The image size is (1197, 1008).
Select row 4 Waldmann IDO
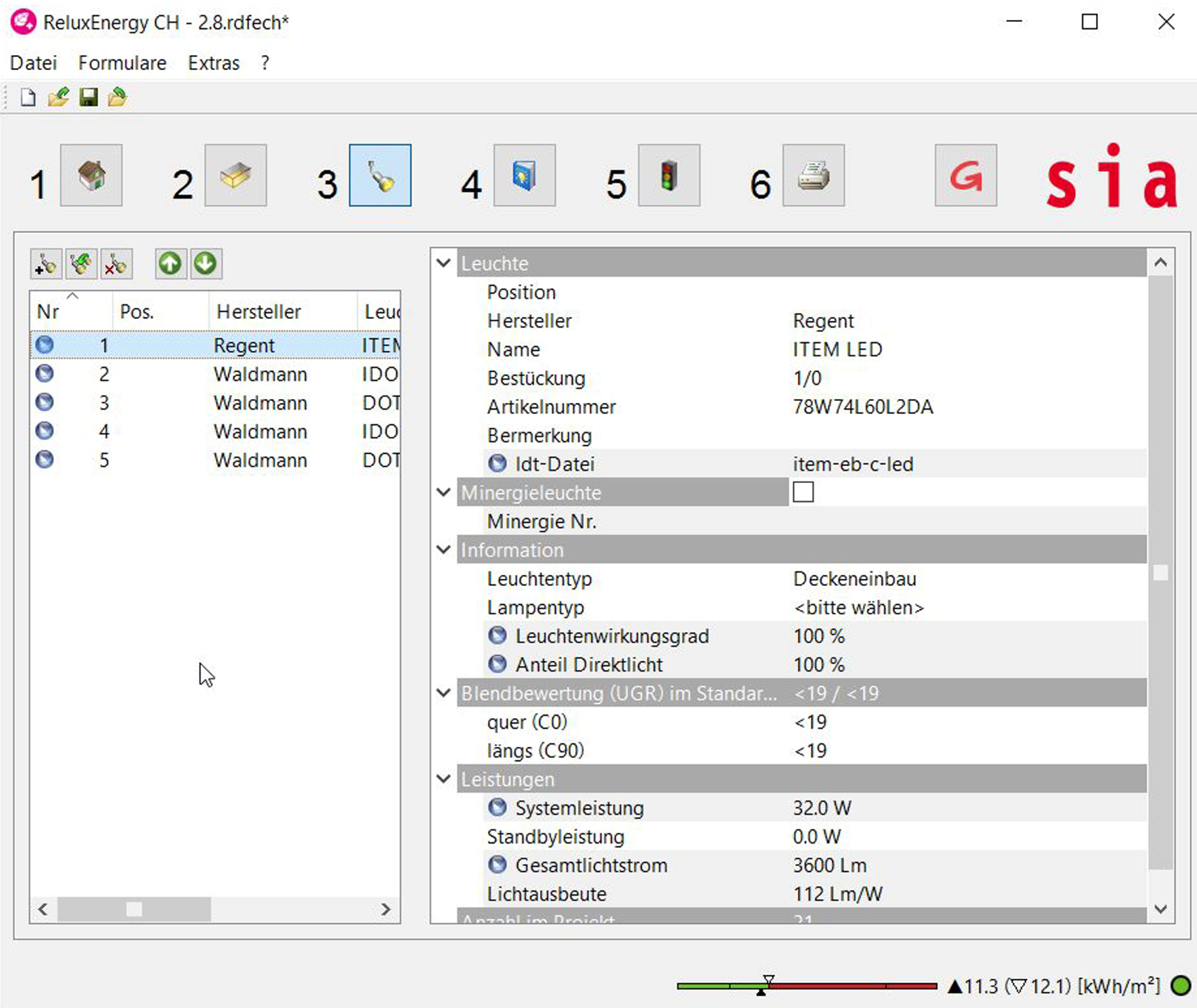coord(215,431)
